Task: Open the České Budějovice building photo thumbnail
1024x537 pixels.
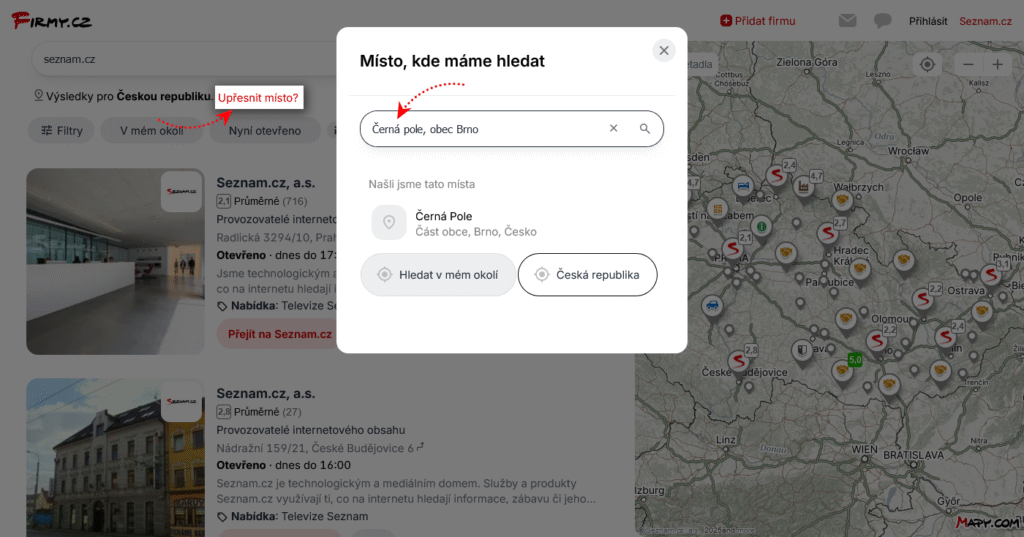Action: 116,457
